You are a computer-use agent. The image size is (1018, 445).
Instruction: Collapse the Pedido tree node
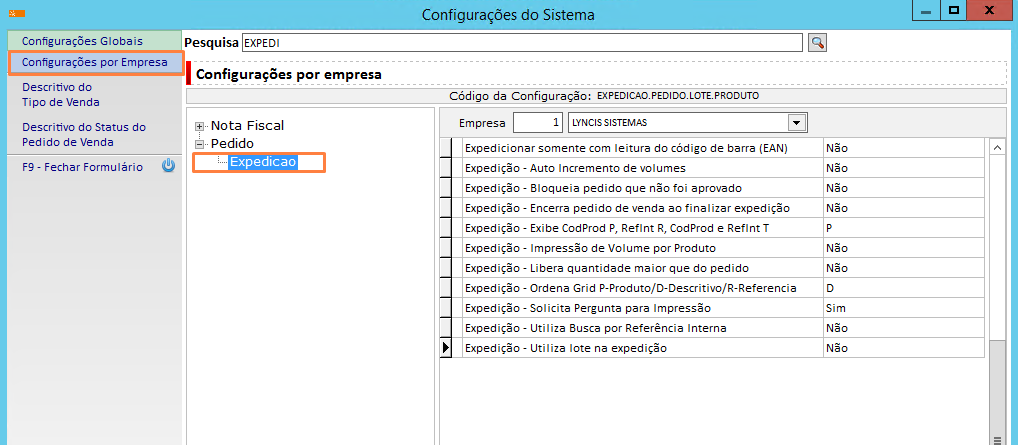[200, 144]
